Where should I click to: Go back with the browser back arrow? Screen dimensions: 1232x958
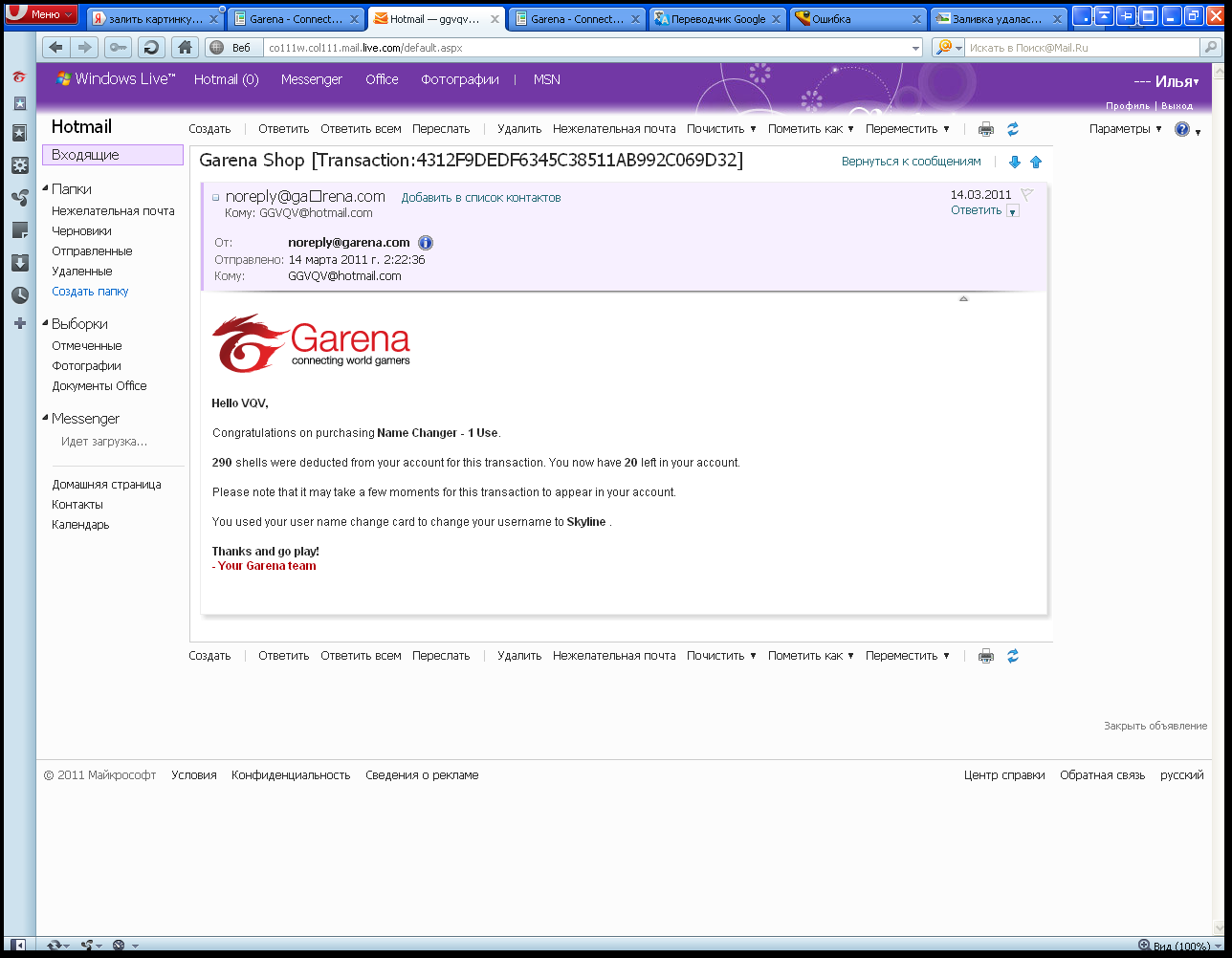coord(55,48)
